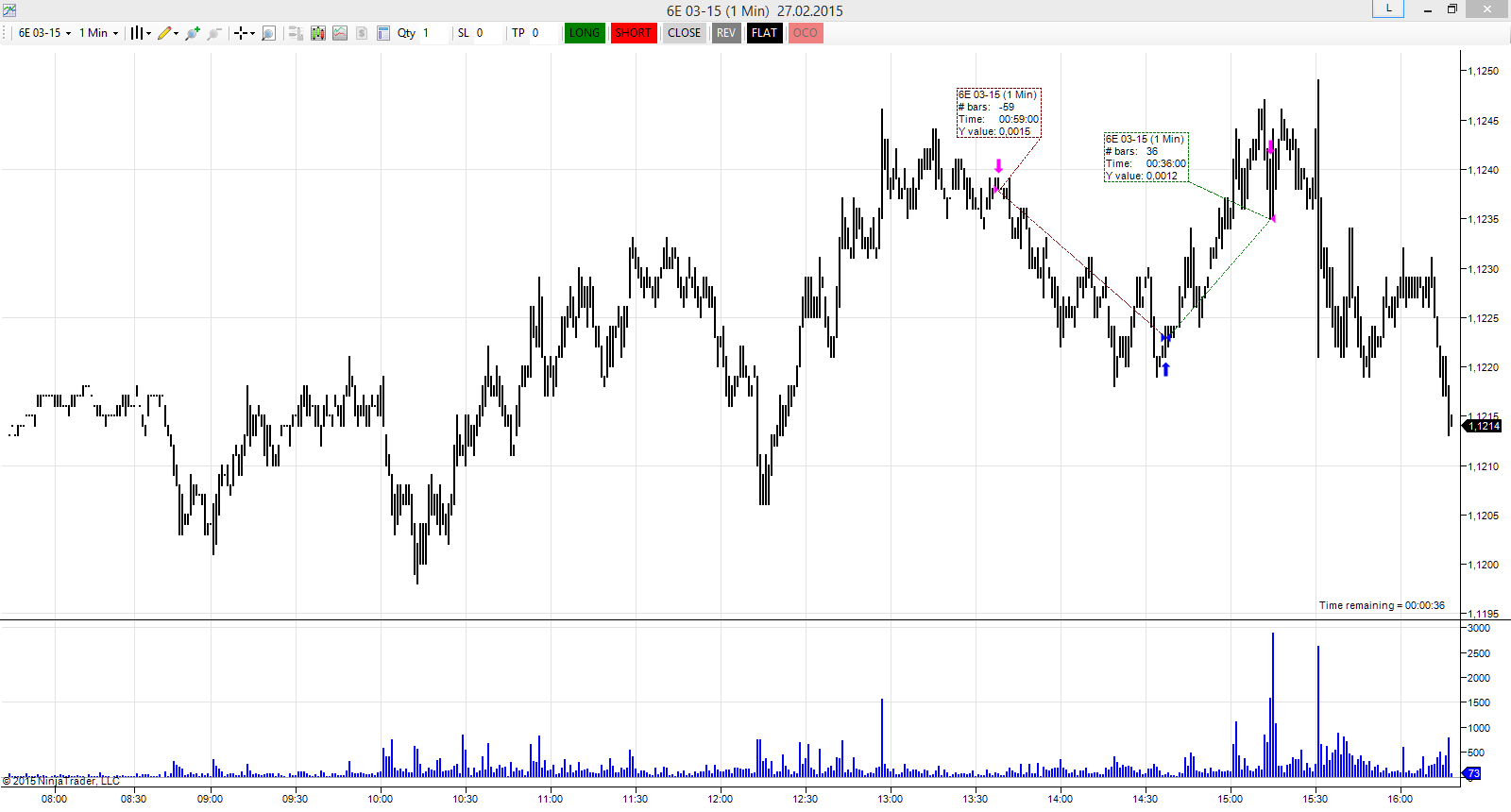Expand the cursor type dropdown arrow
This screenshot has height=812, width=1511.
point(252,33)
